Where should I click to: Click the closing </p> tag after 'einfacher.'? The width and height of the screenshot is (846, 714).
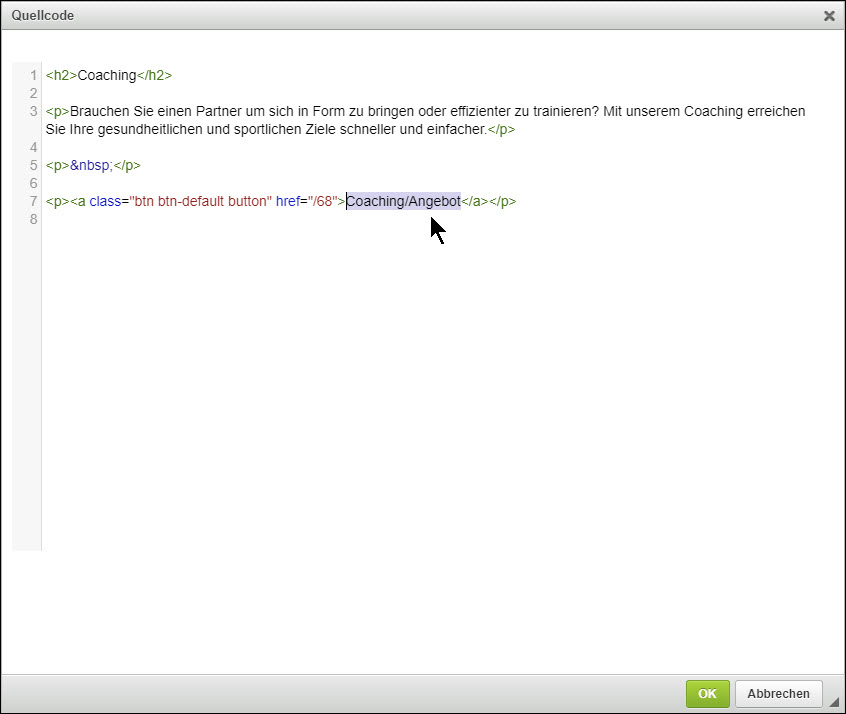501,130
